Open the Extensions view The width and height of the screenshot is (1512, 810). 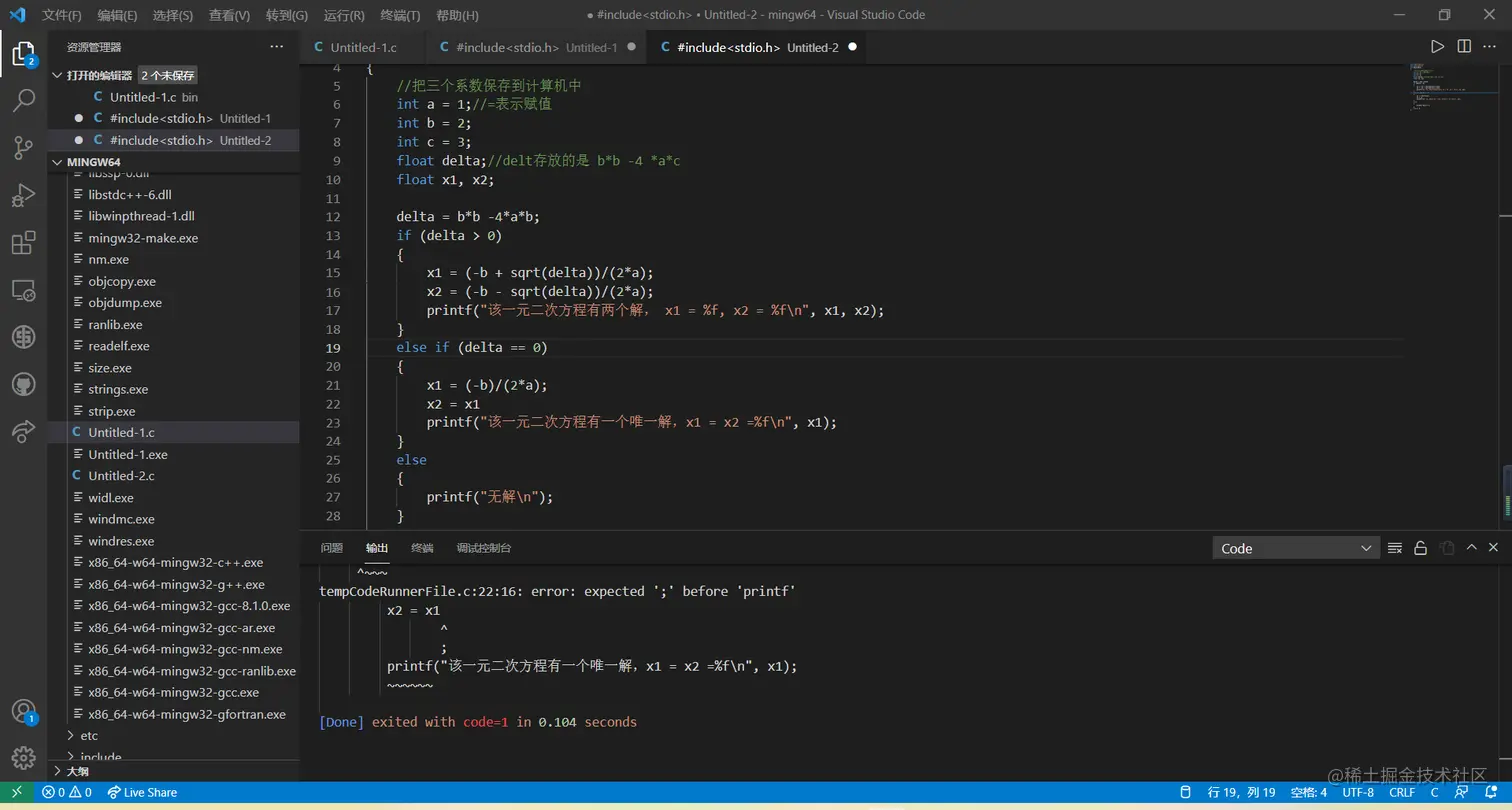tap(23, 243)
